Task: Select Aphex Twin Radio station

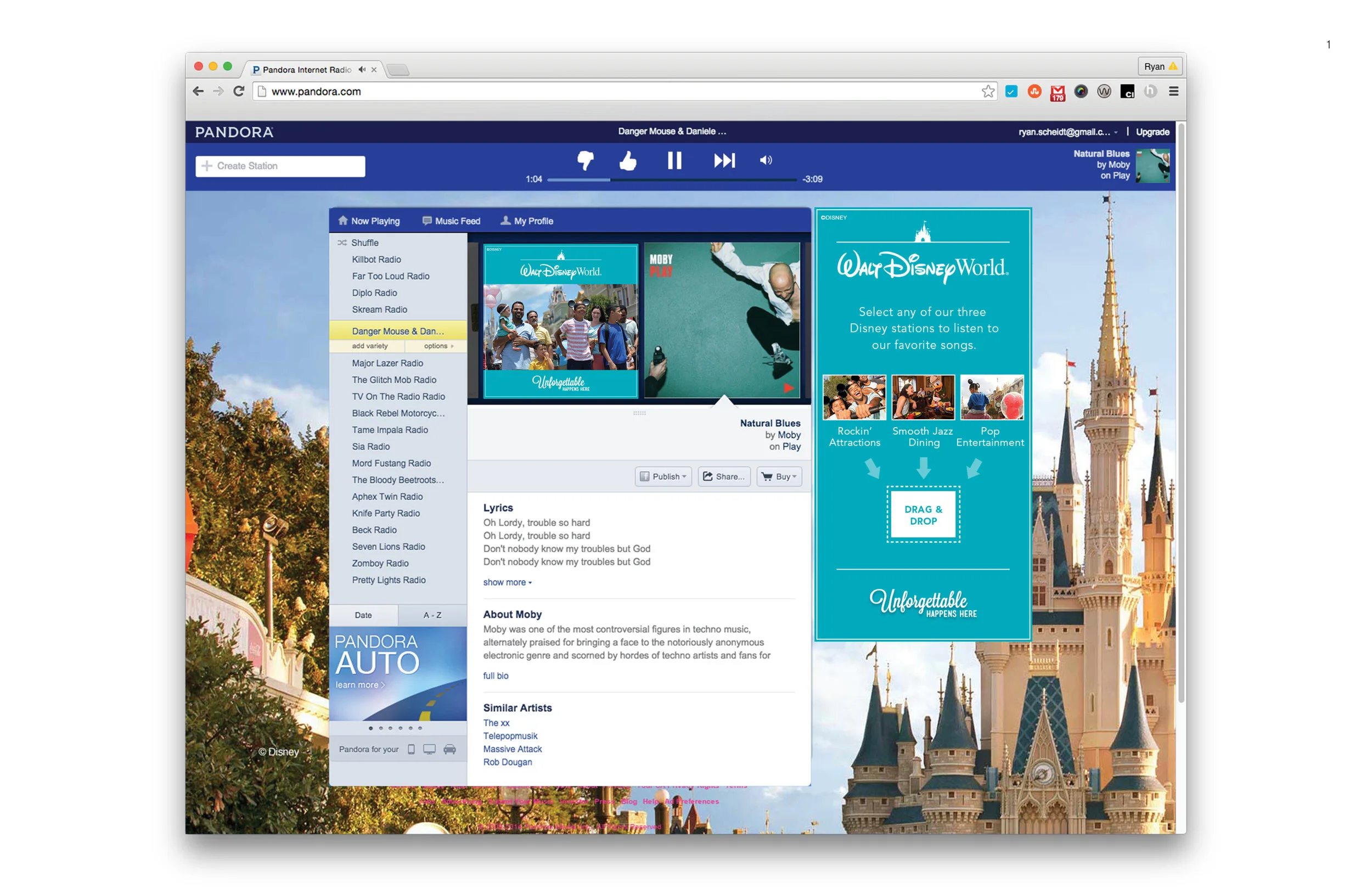Action: (x=387, y=497)
